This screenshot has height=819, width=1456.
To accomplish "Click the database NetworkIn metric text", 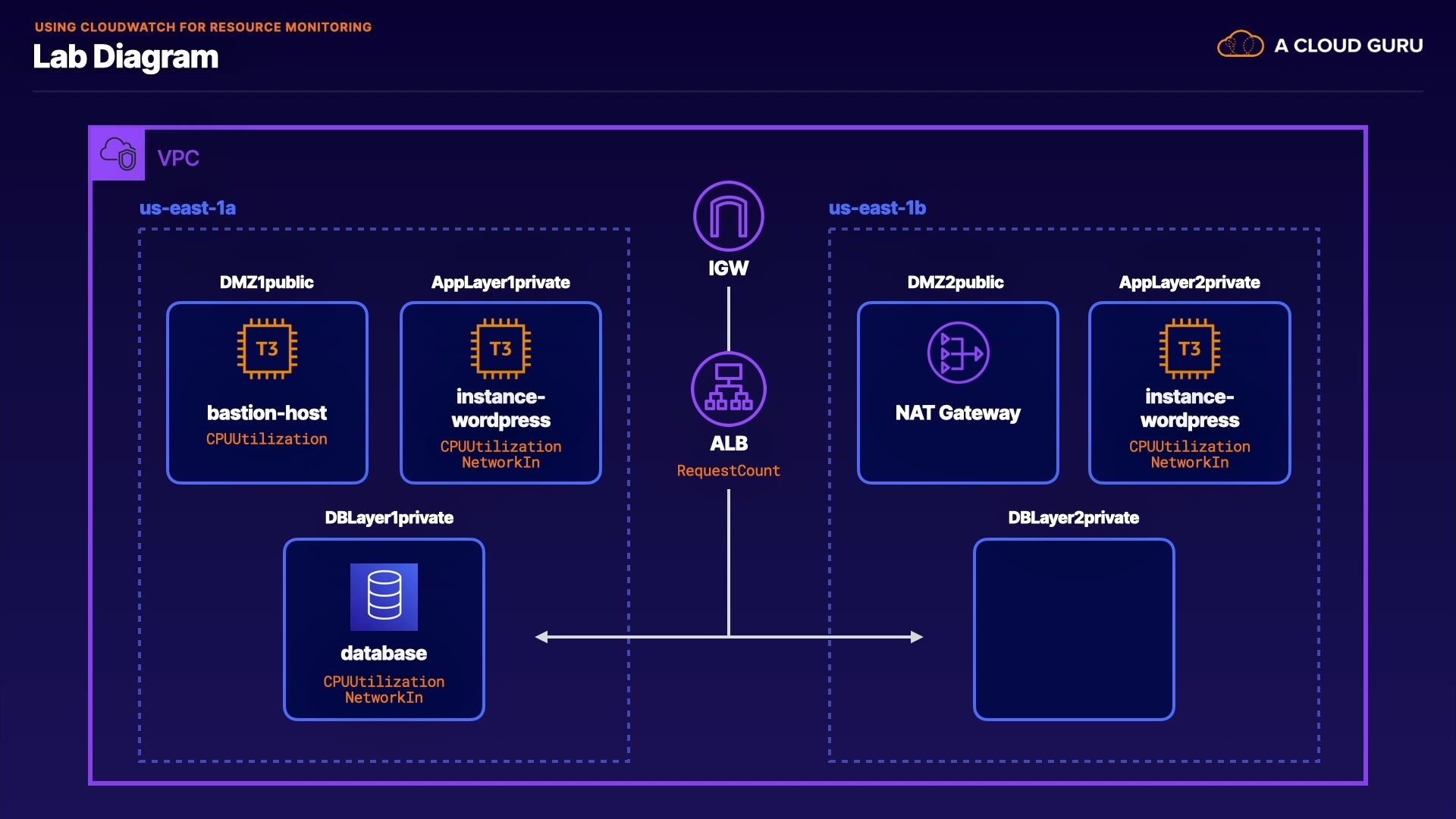I will tap(384, 698).
